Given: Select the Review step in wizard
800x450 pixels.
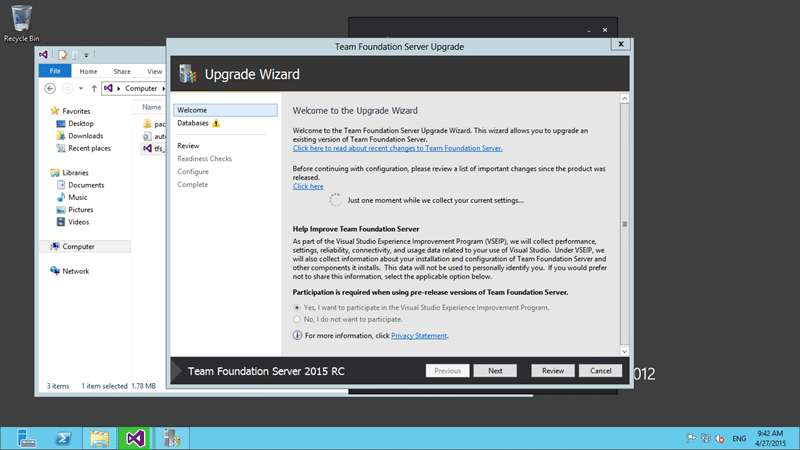Looking at the screenshot, I should coord(188,146).
